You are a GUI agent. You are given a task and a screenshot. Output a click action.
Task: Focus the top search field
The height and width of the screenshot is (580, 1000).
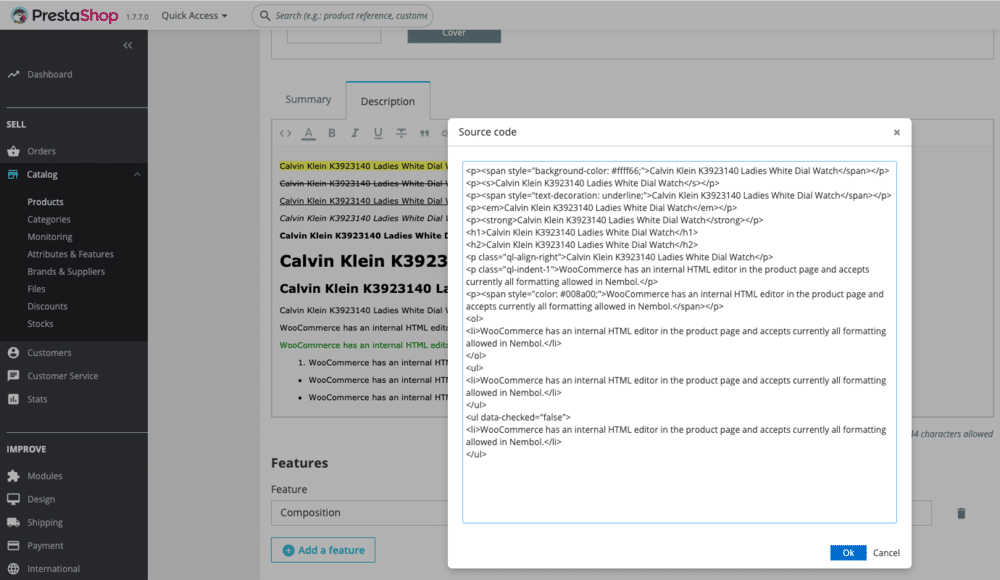point(342,15)
